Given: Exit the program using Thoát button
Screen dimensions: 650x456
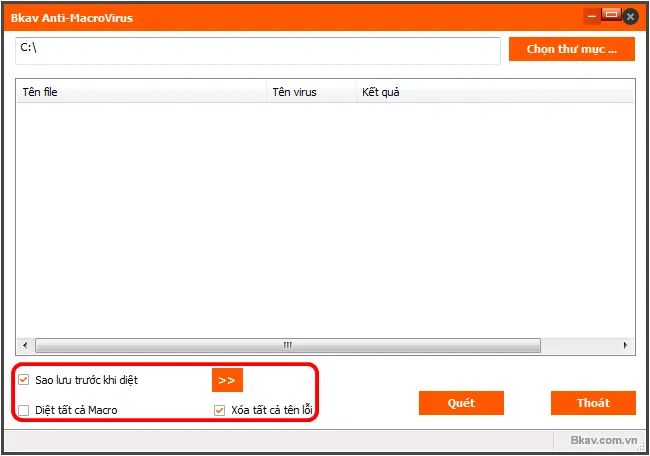Looking at the screenshot, I should [x=592, y=403].
